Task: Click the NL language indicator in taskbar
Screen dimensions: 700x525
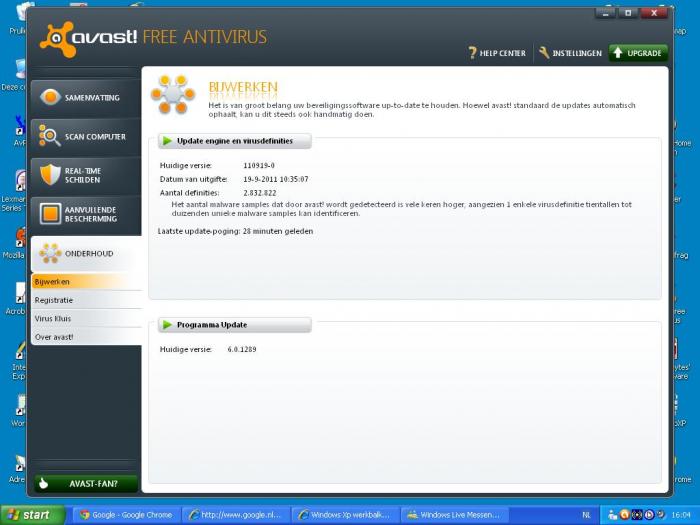Action: pos(587,515)
